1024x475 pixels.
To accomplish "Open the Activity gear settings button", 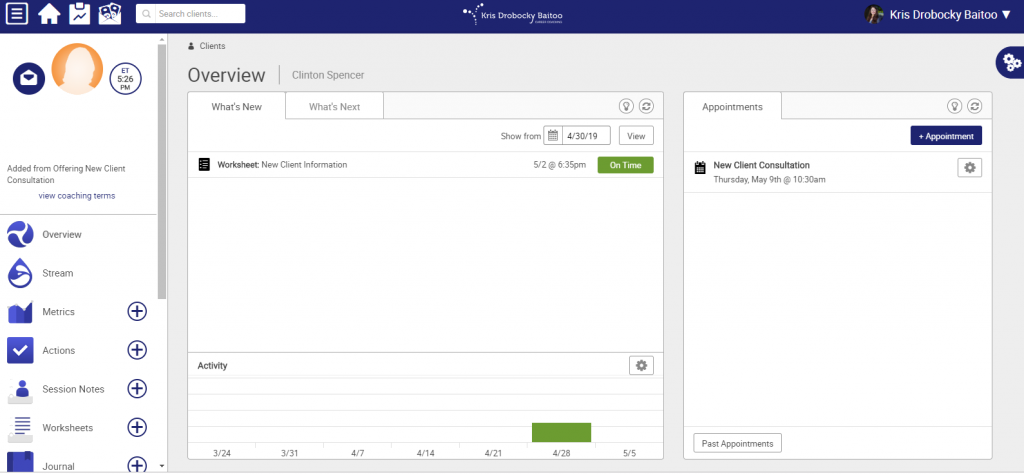I will pyautogui.click(x=641, y=365).
